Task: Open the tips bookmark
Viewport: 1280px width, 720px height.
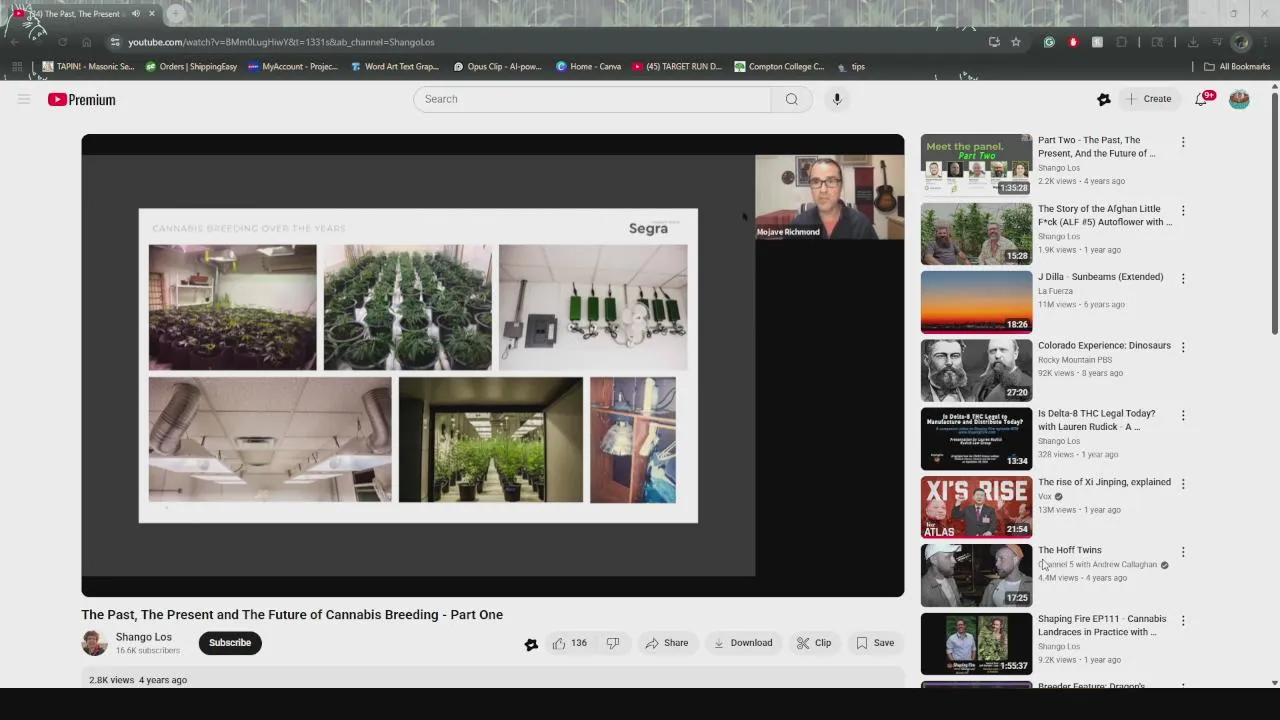Action: coord(850,67)
